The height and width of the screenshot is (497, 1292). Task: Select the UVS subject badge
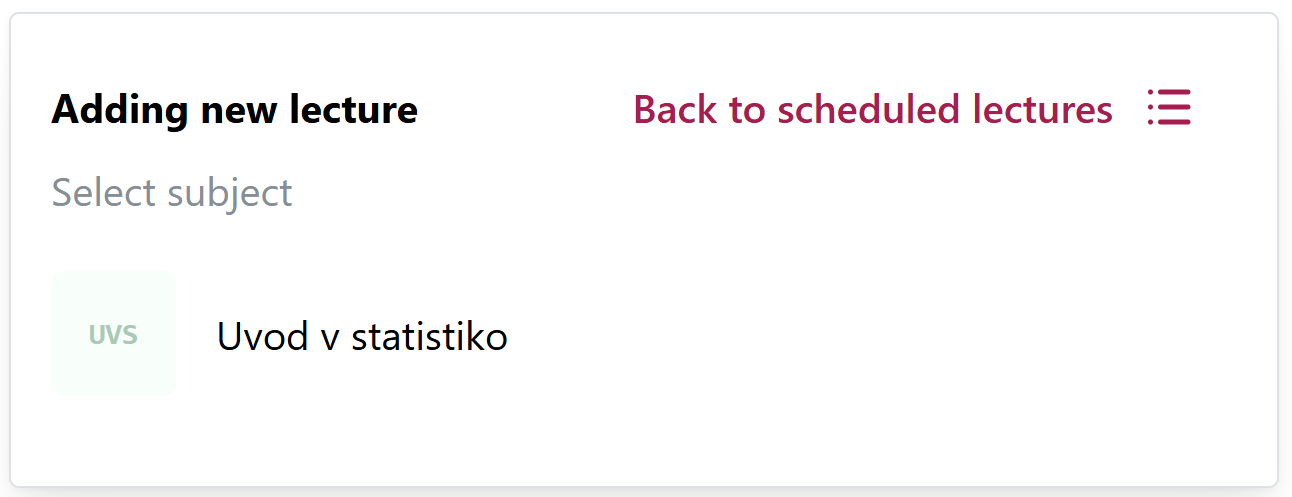(x=113, y=334)
